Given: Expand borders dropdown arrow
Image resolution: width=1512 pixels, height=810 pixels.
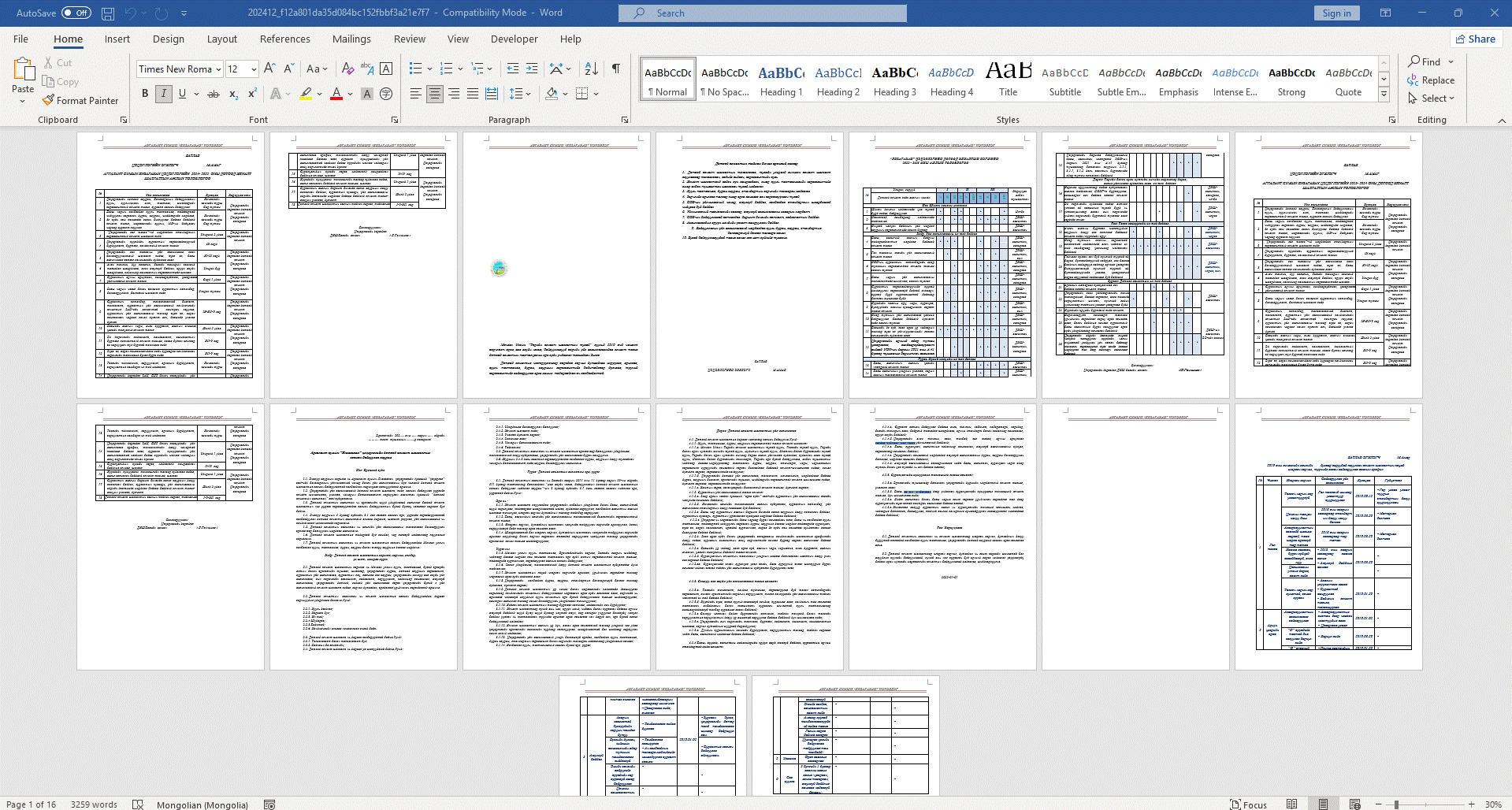Looking at the screenshot, I should pyautogui.click(x=596, y=94).
